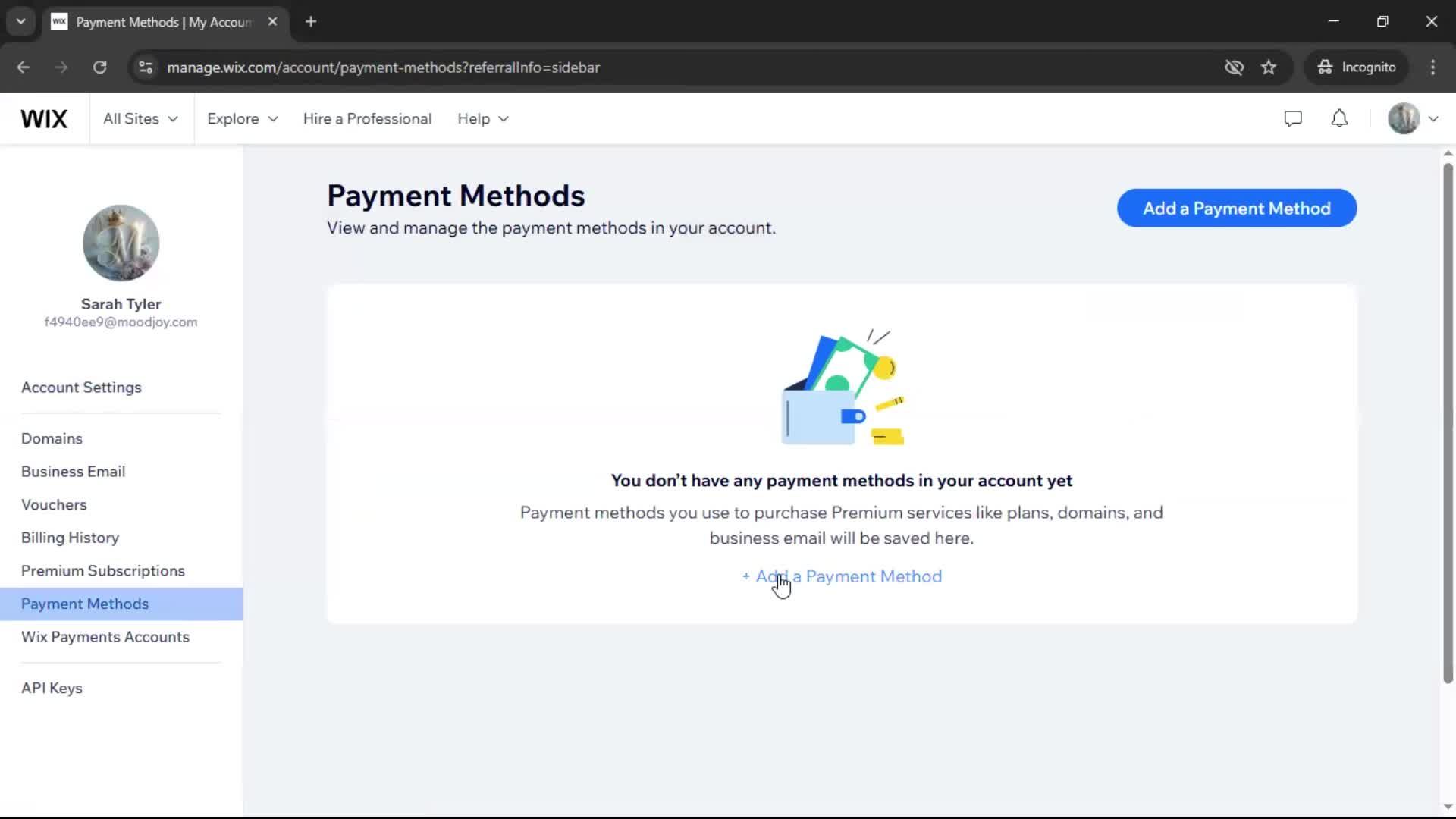Click the Payment Methods page heading
This screenshot has width=1456, height=819.
(x=456, y=196)
